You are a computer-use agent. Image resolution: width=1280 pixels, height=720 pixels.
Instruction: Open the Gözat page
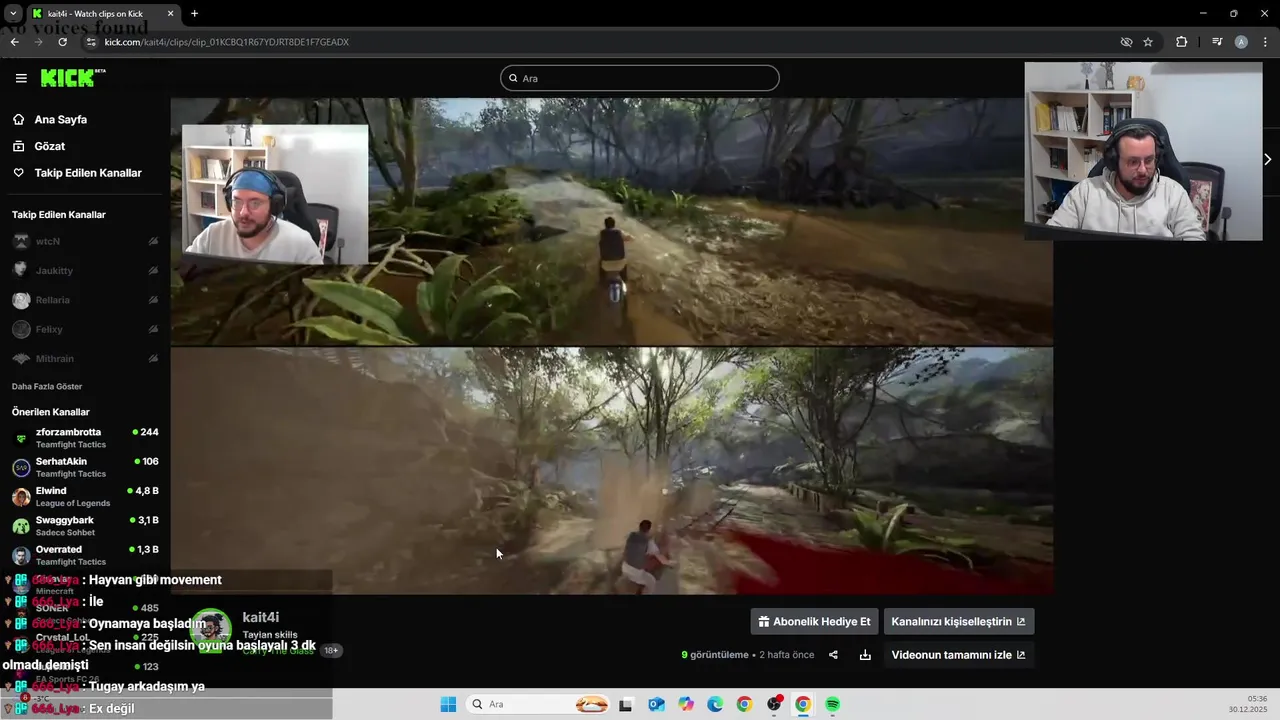pyautogui.click(x=49, y=146)
